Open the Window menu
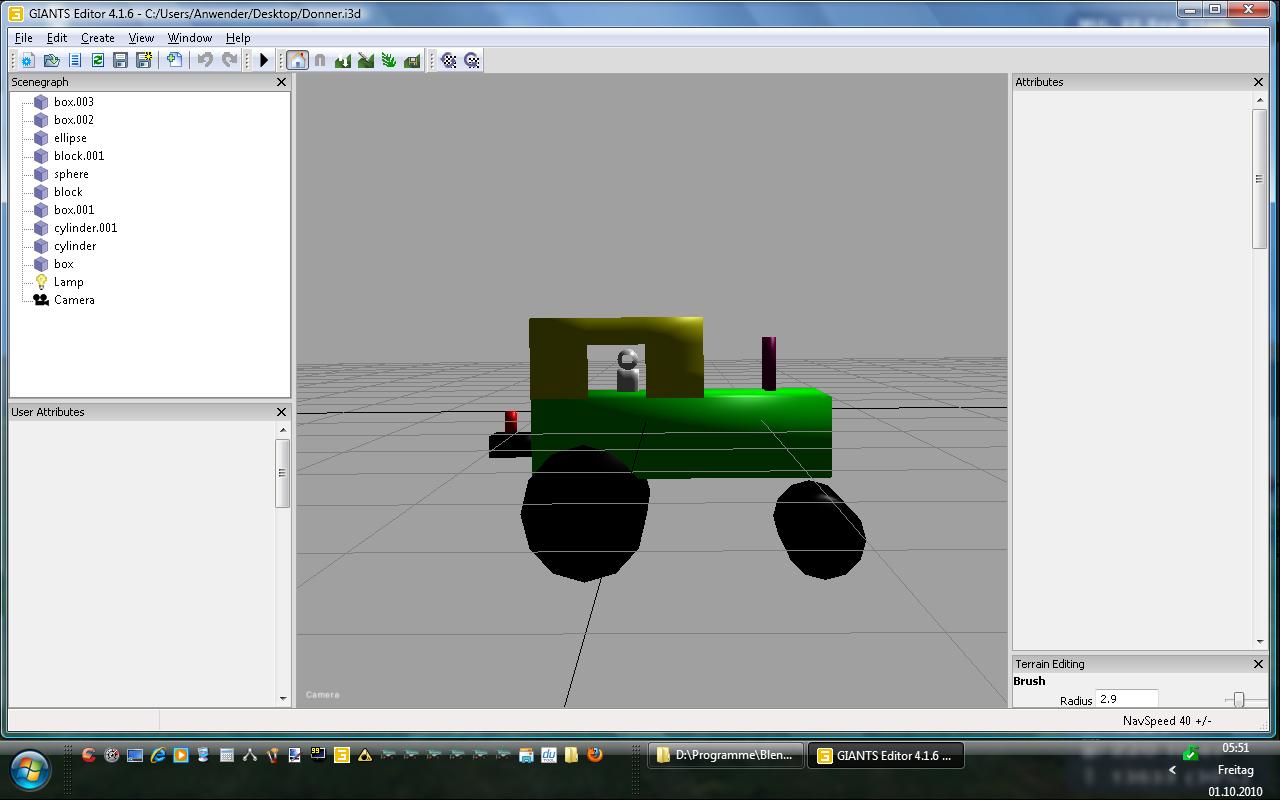 pos(189,38)
